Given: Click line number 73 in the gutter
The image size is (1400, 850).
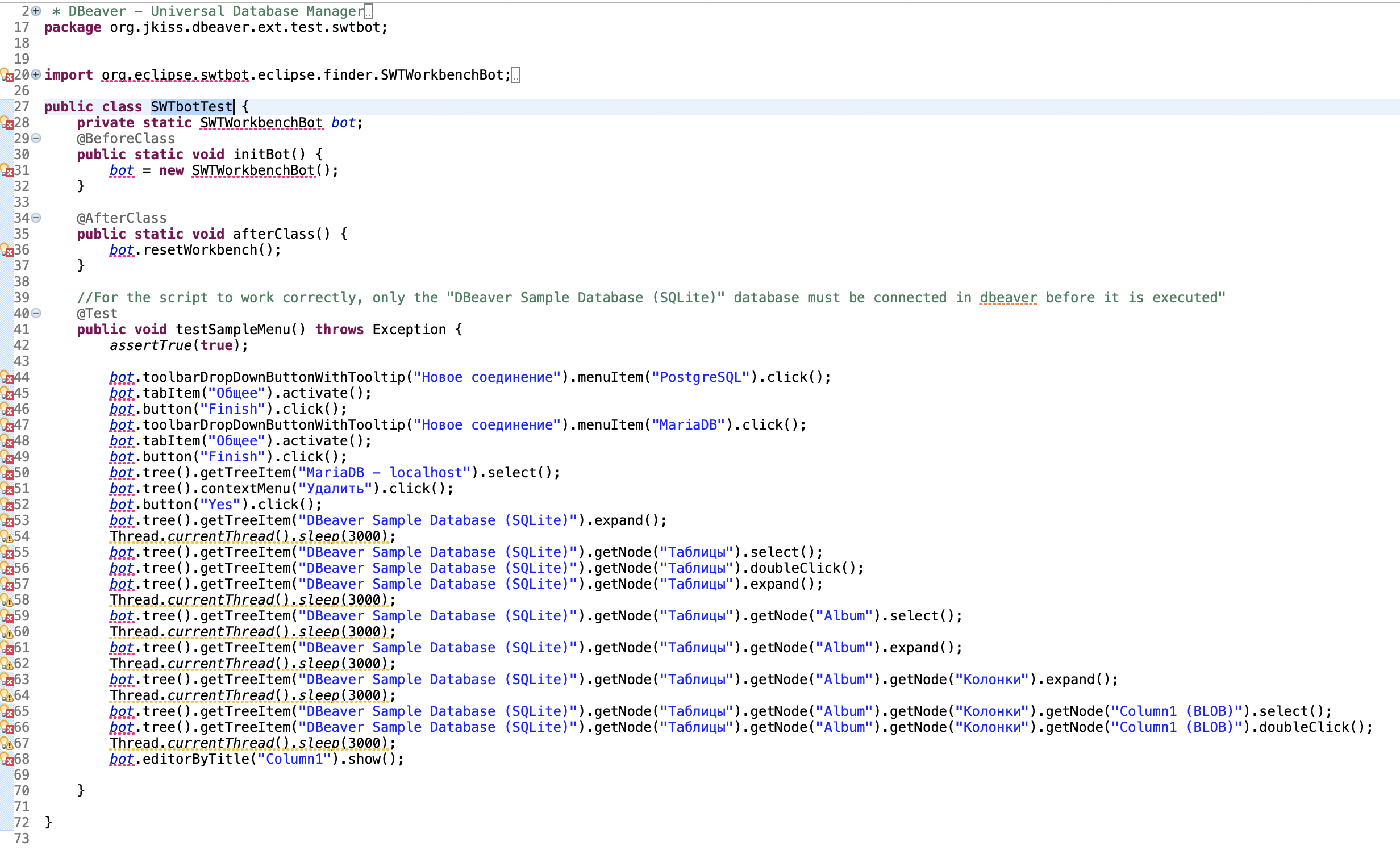Looking at the screenshot, I should pos(22,839).
